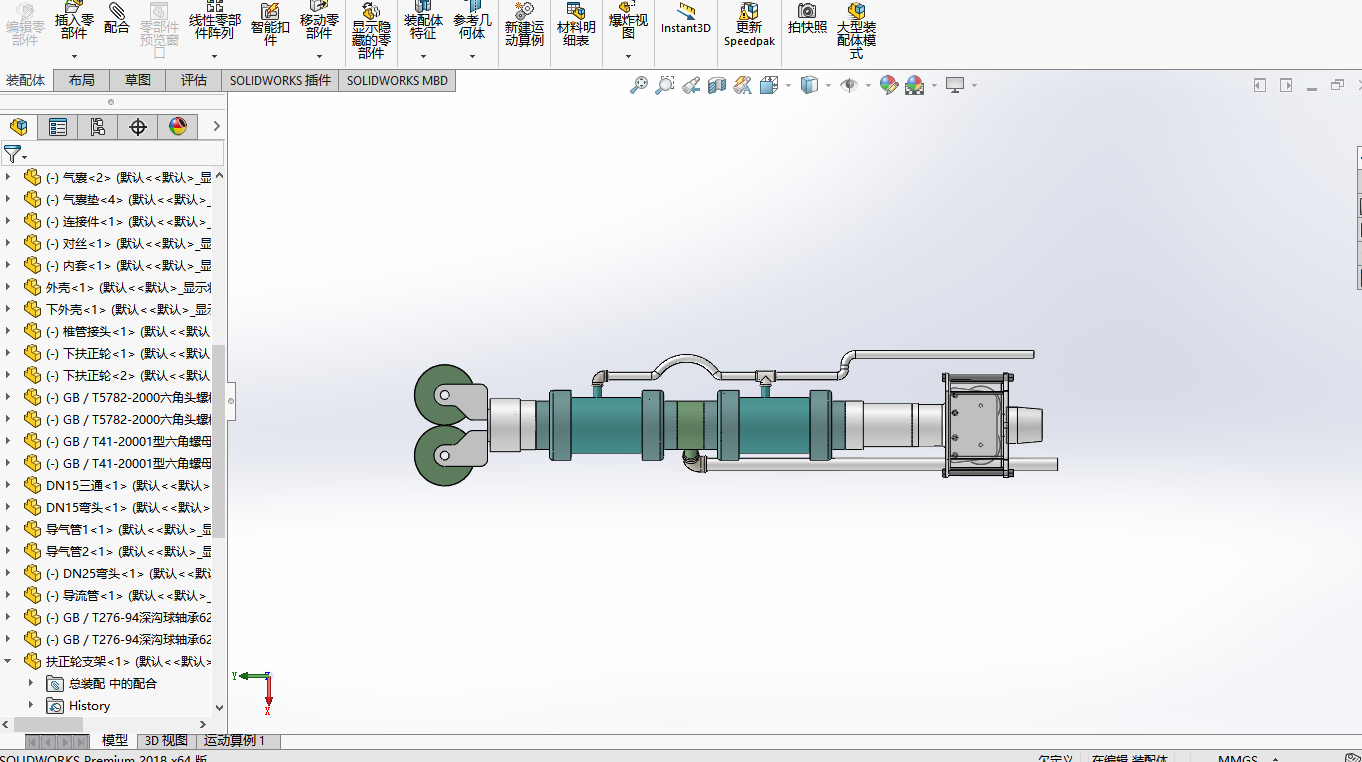Image resolution: width=1362 pixels, height=762 pixels.
Task: Select the 总装配 中的配合 mates folder
Action: [x=112, y=683]
